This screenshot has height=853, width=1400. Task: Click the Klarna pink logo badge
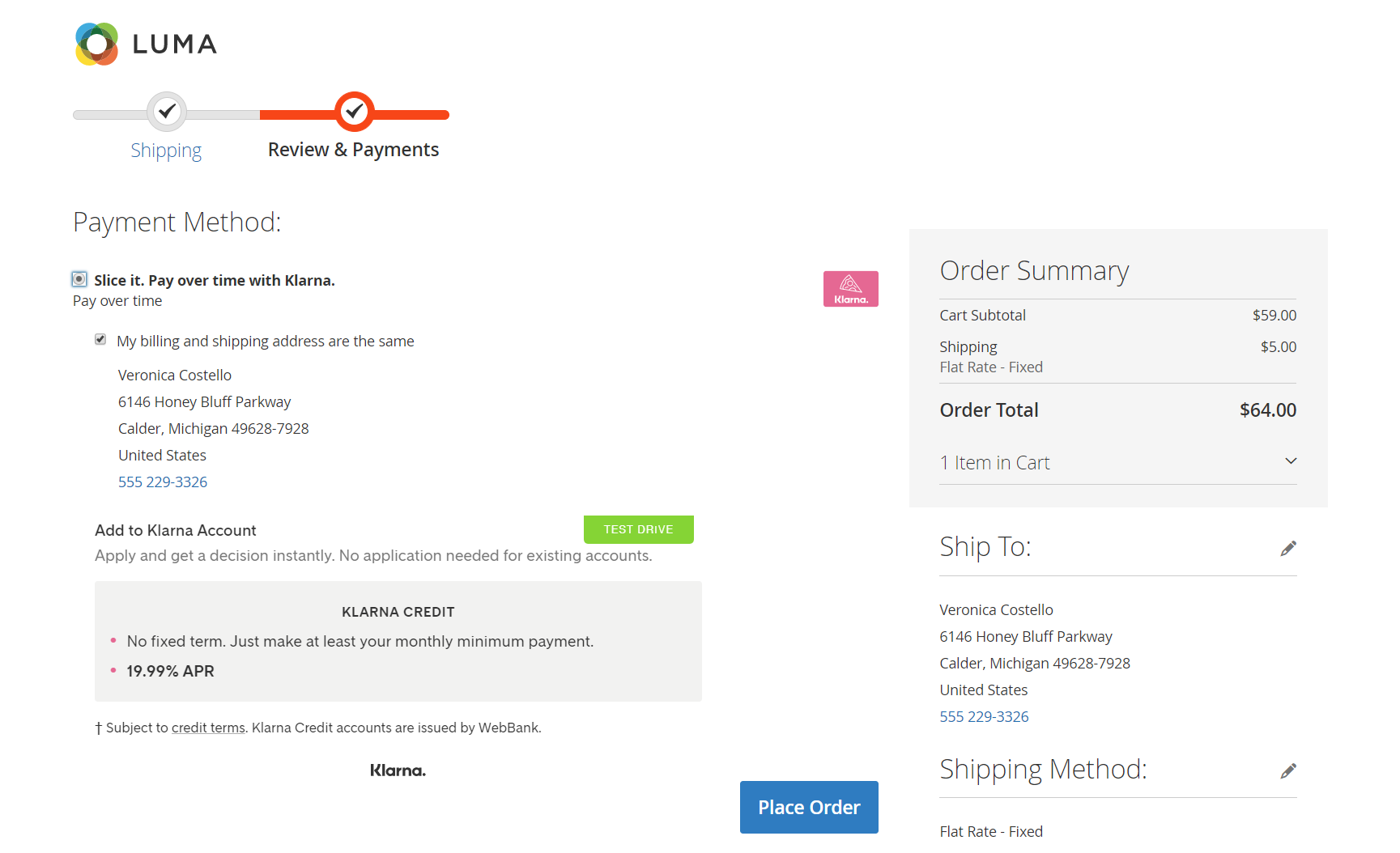point(850,289)
